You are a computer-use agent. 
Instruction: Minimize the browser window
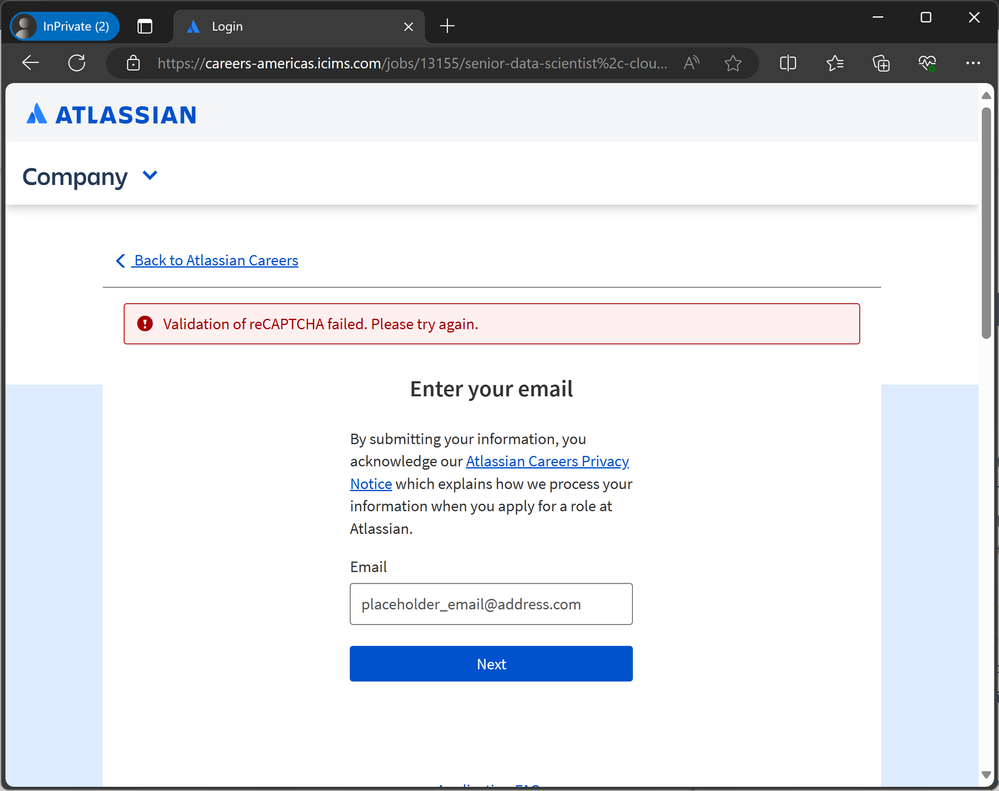click(x=878, y=17)
